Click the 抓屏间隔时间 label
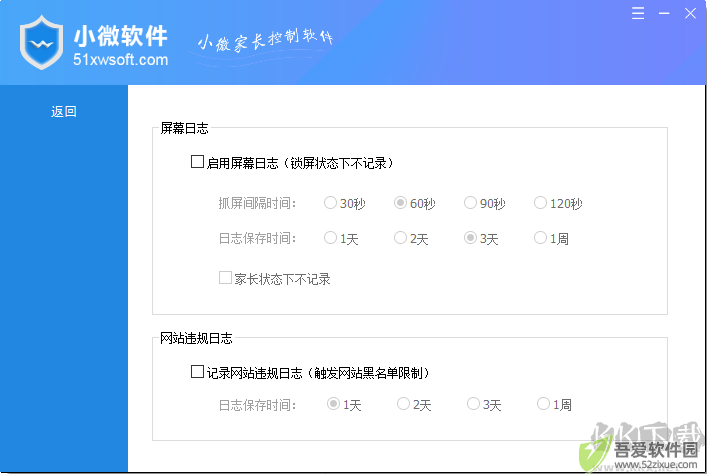This screenshot has width=707, height=474. click(257, 203)
